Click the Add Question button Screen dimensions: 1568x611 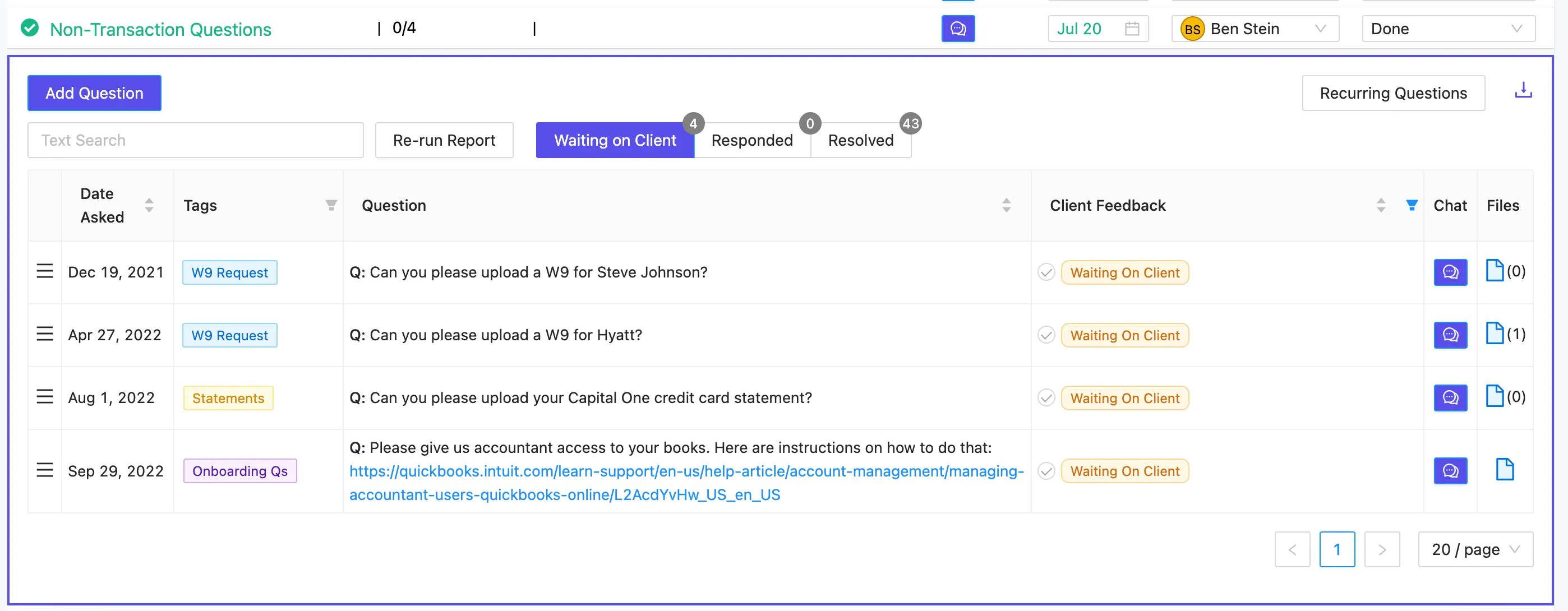point(94,92)
